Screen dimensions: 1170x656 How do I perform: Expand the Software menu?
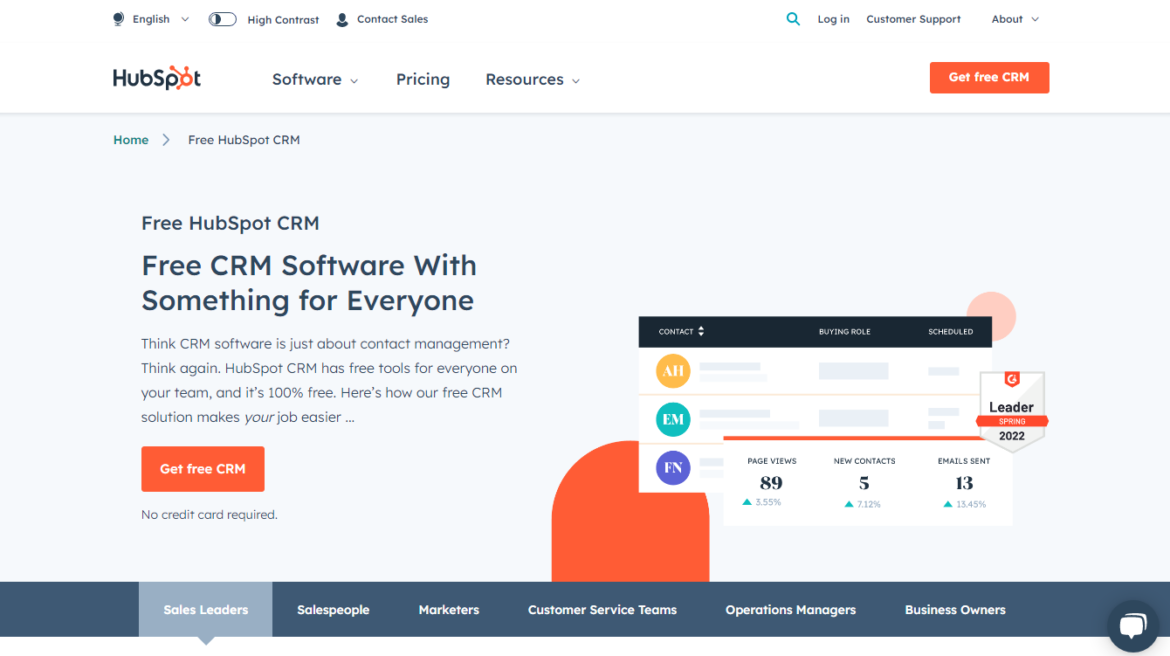pyautogui.click(x=315, y=79)
